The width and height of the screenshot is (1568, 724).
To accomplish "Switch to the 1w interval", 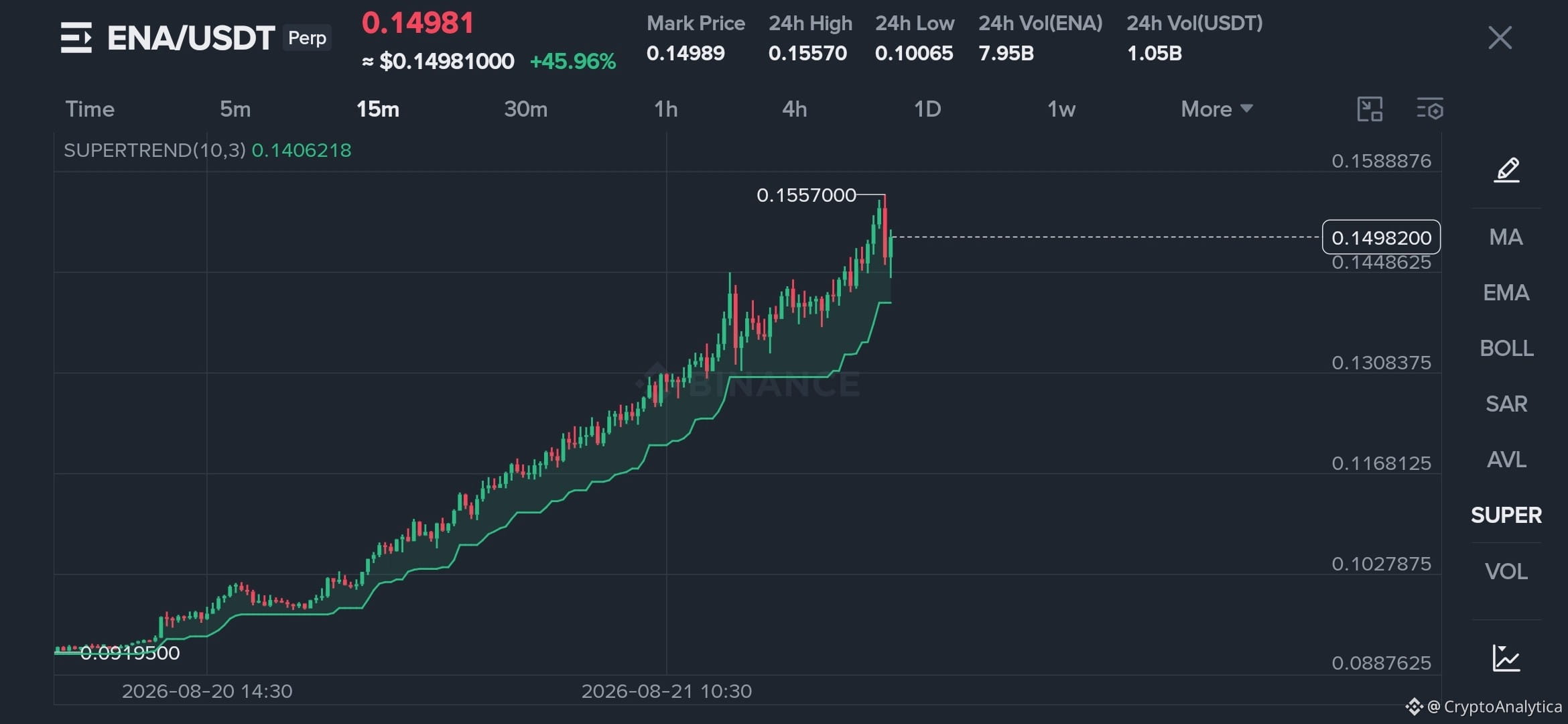I will tap(1061, 109).
